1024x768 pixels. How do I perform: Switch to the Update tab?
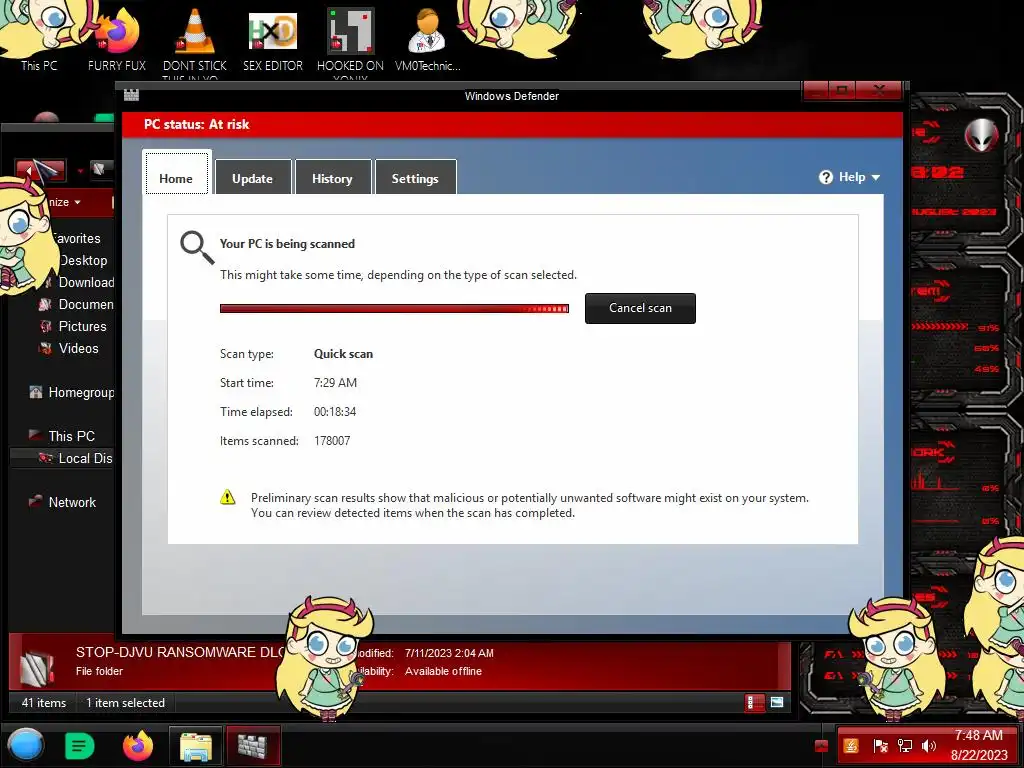[x=253, y=177]
